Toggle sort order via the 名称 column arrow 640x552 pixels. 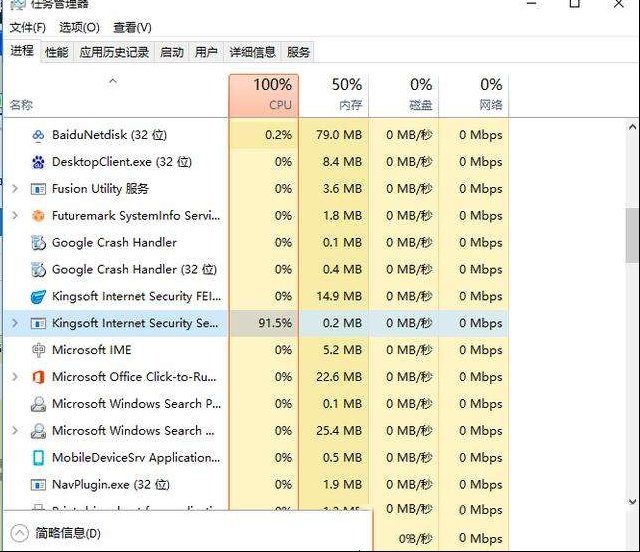[113, 81]
